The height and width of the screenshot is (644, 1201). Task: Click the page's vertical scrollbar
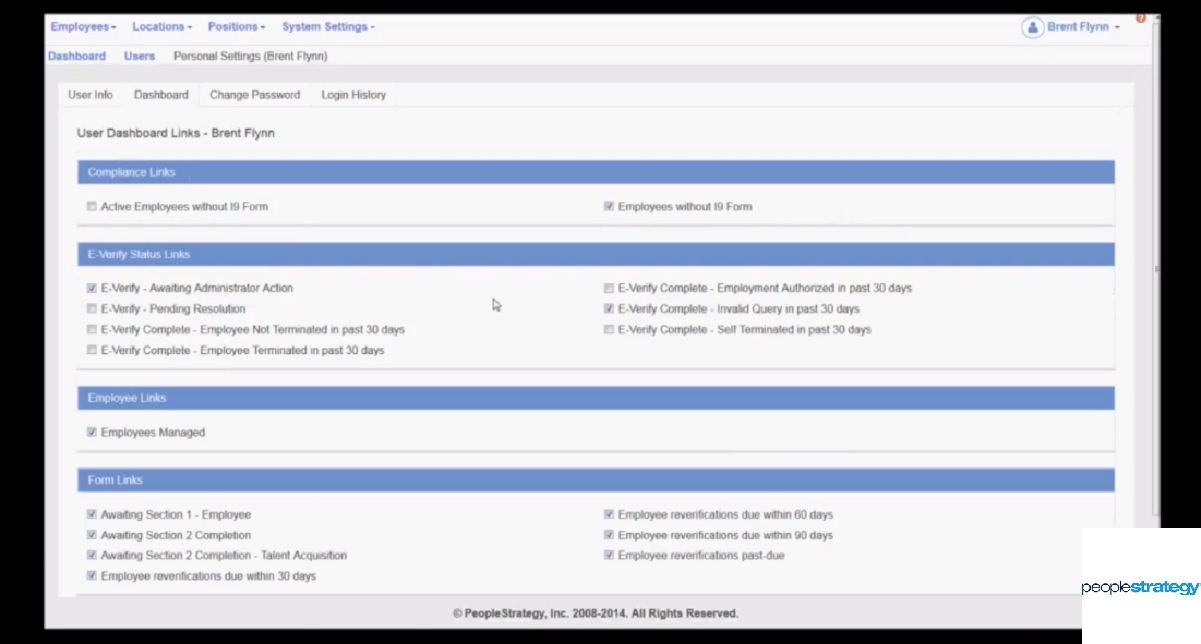coord(1155,270)
